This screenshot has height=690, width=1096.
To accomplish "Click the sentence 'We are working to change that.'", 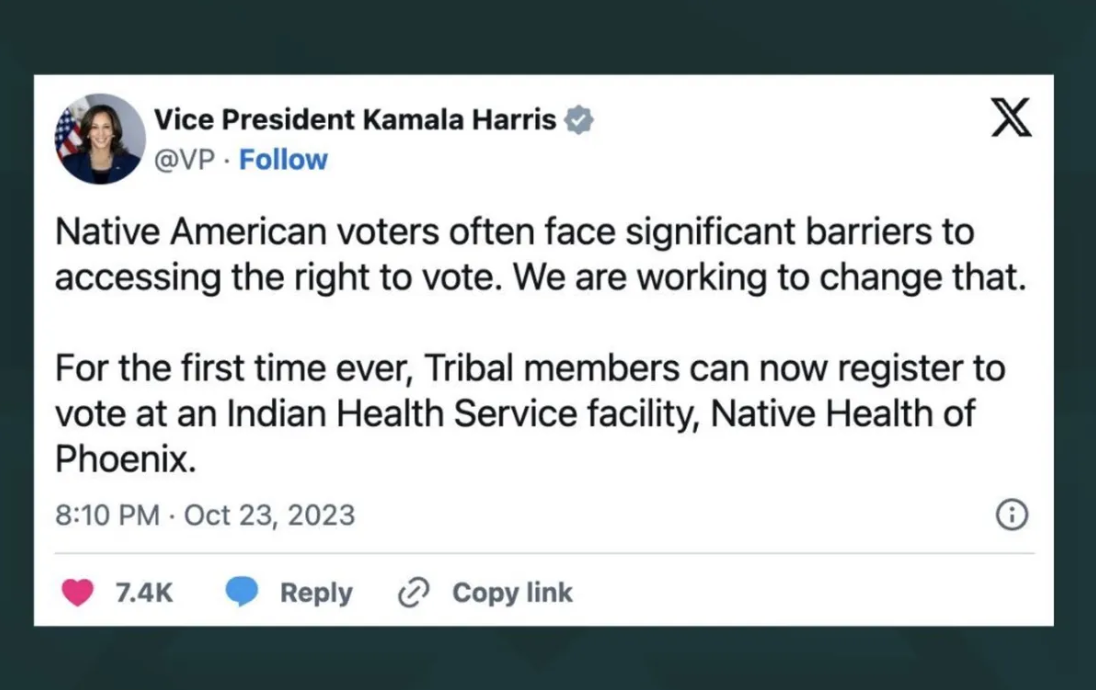I will coord(770,278).
